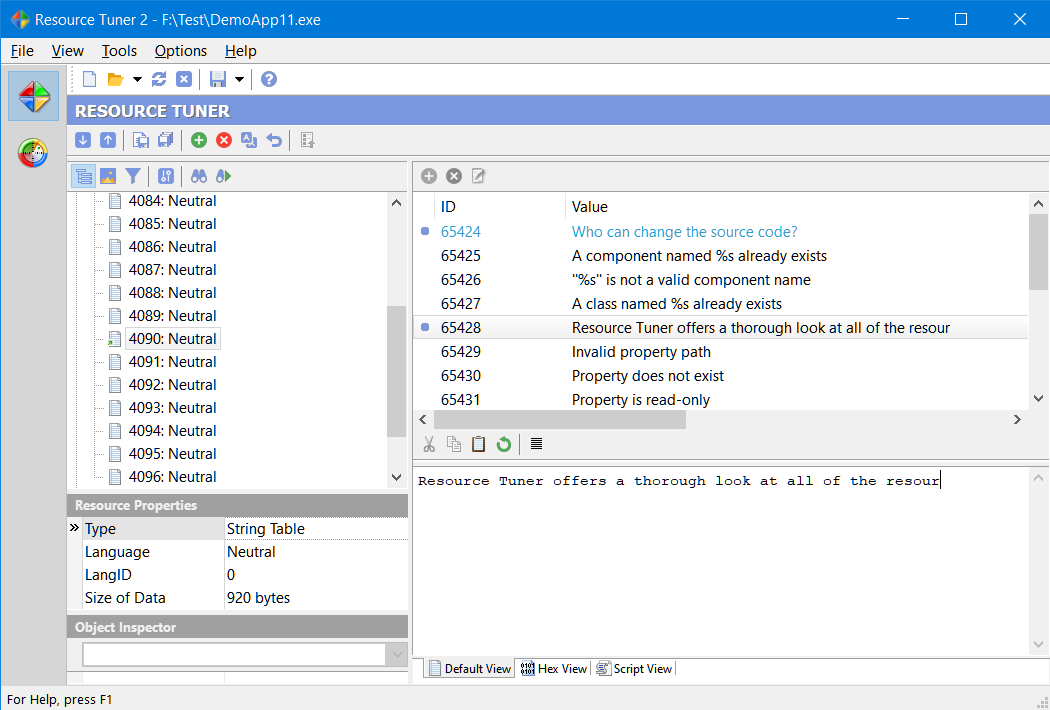
Task: Select the Resource Tuner sidebar icon
Action: coord(33,96)
